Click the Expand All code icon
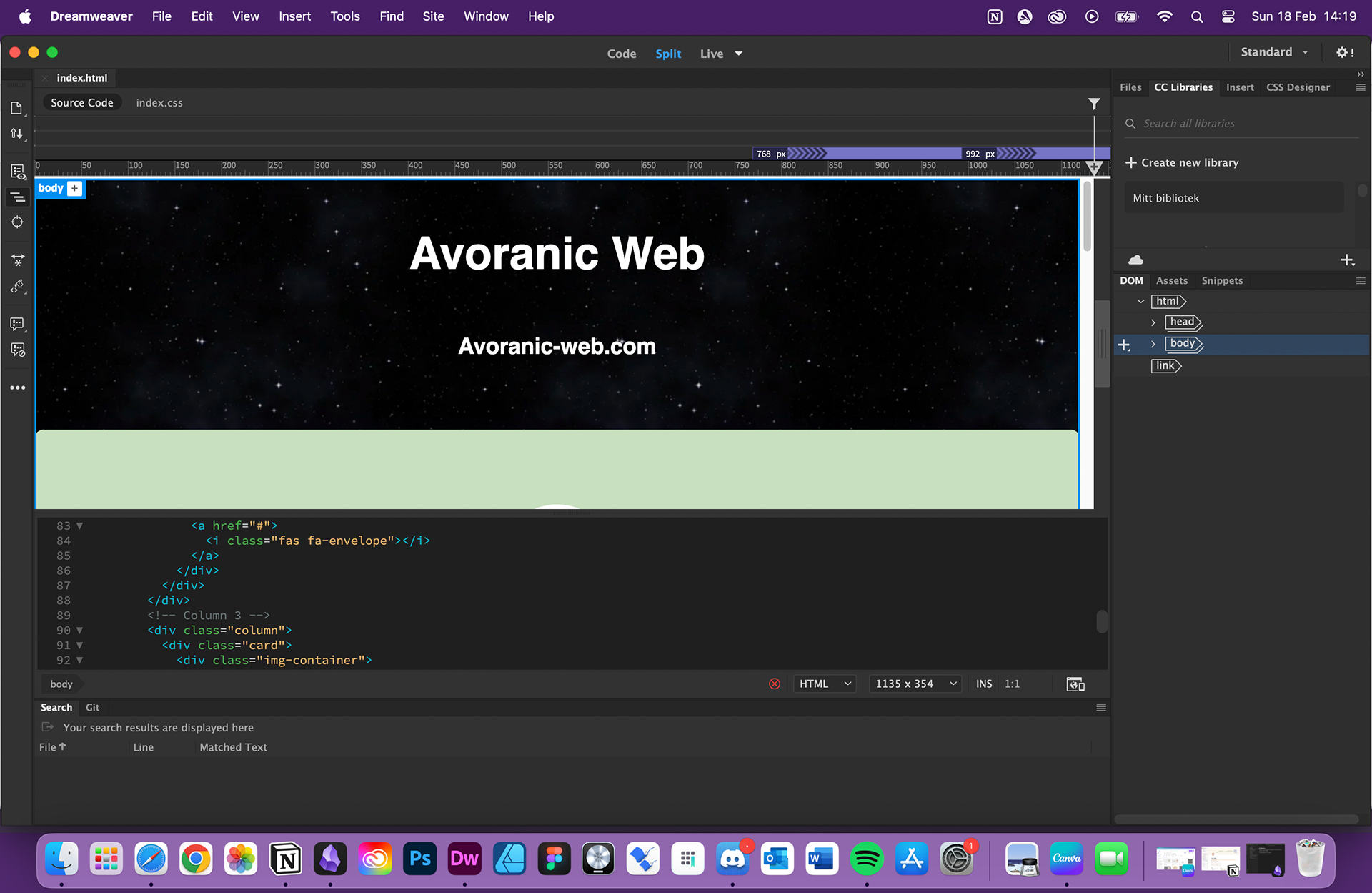 18,260
